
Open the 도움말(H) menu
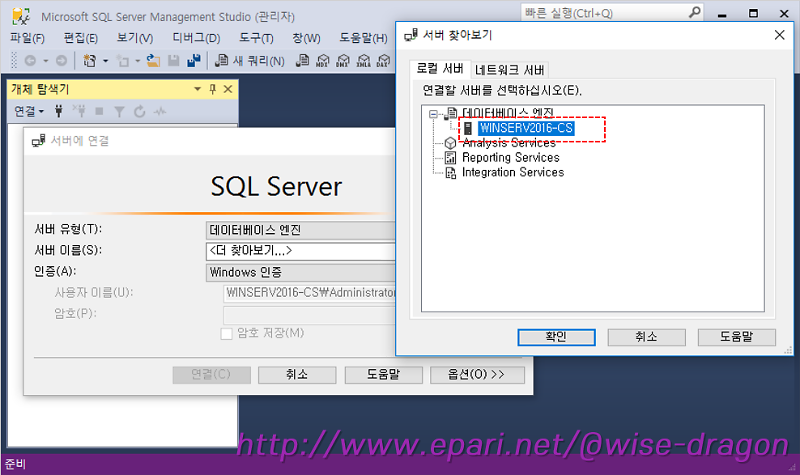coord(363,38)
